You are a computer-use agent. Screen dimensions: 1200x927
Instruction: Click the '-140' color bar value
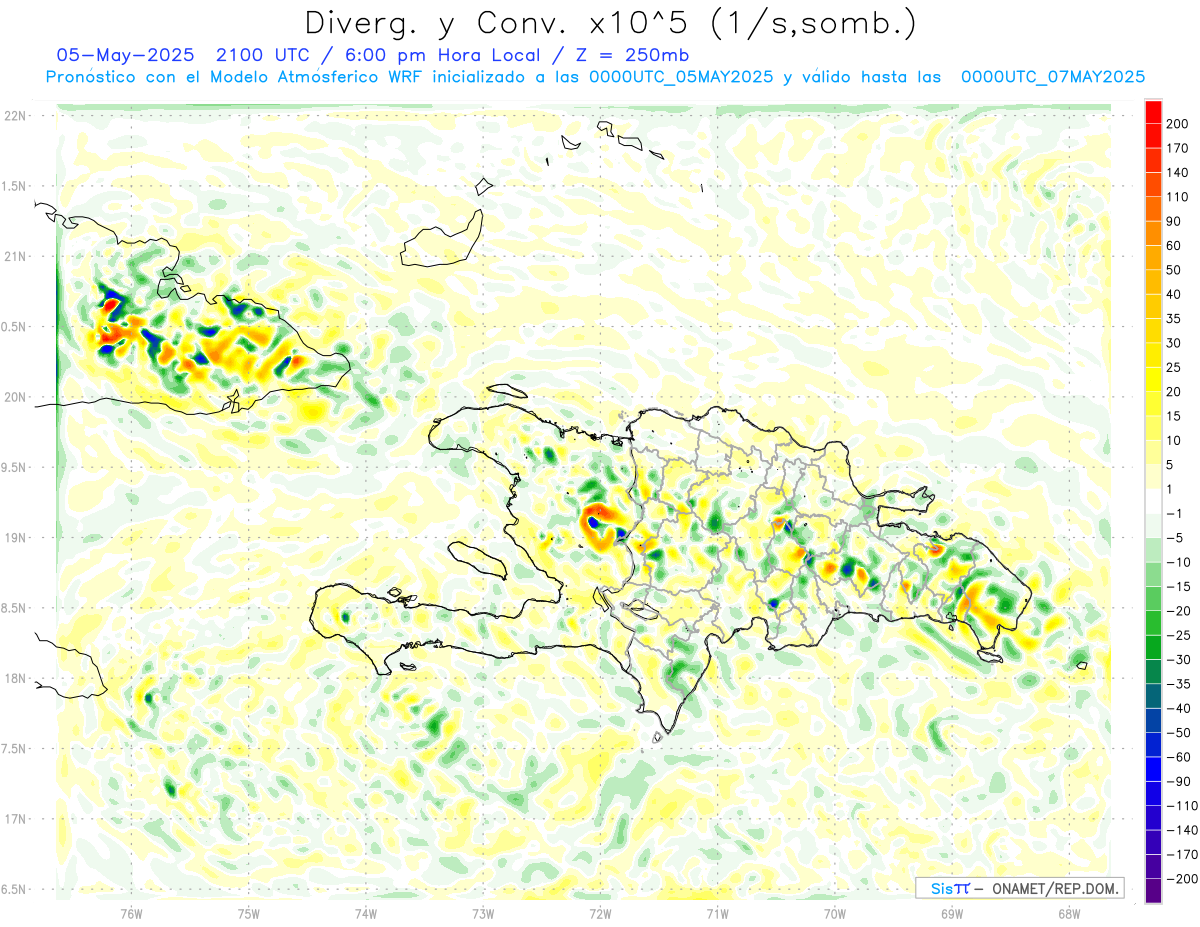tap(1181, 831)
